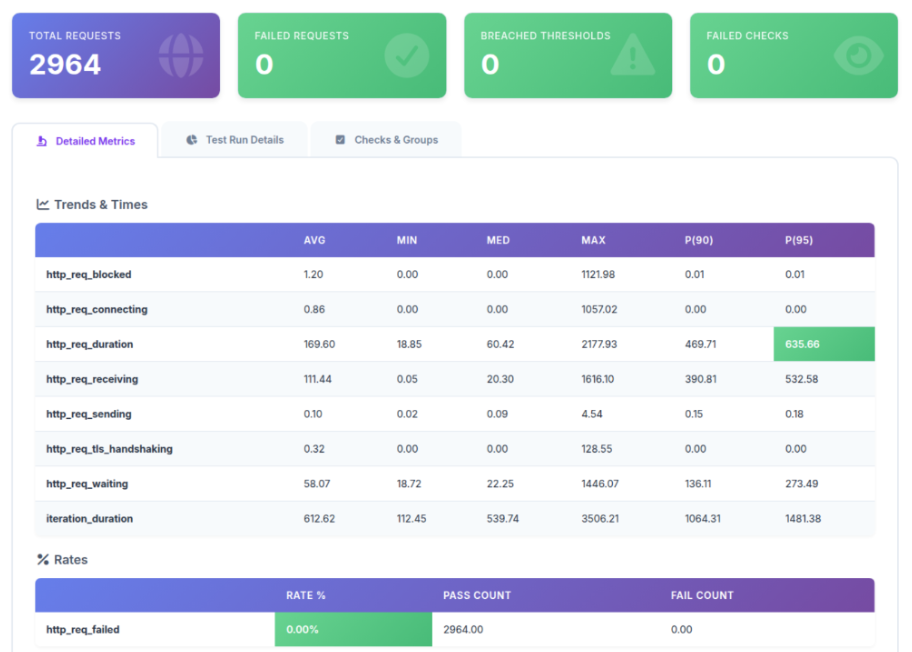
Task: Select the http_req_sending row label
Action: [88, 414]
